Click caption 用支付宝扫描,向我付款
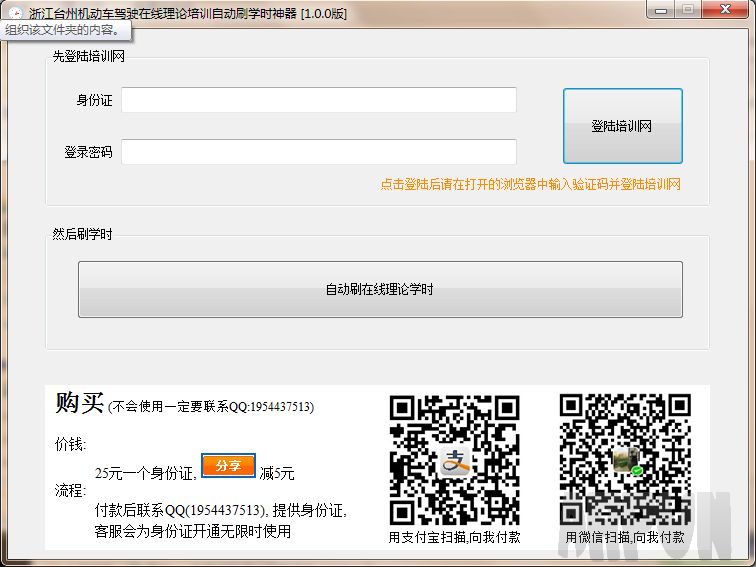This screenshot has width=756, height=567. coord(455,537)
